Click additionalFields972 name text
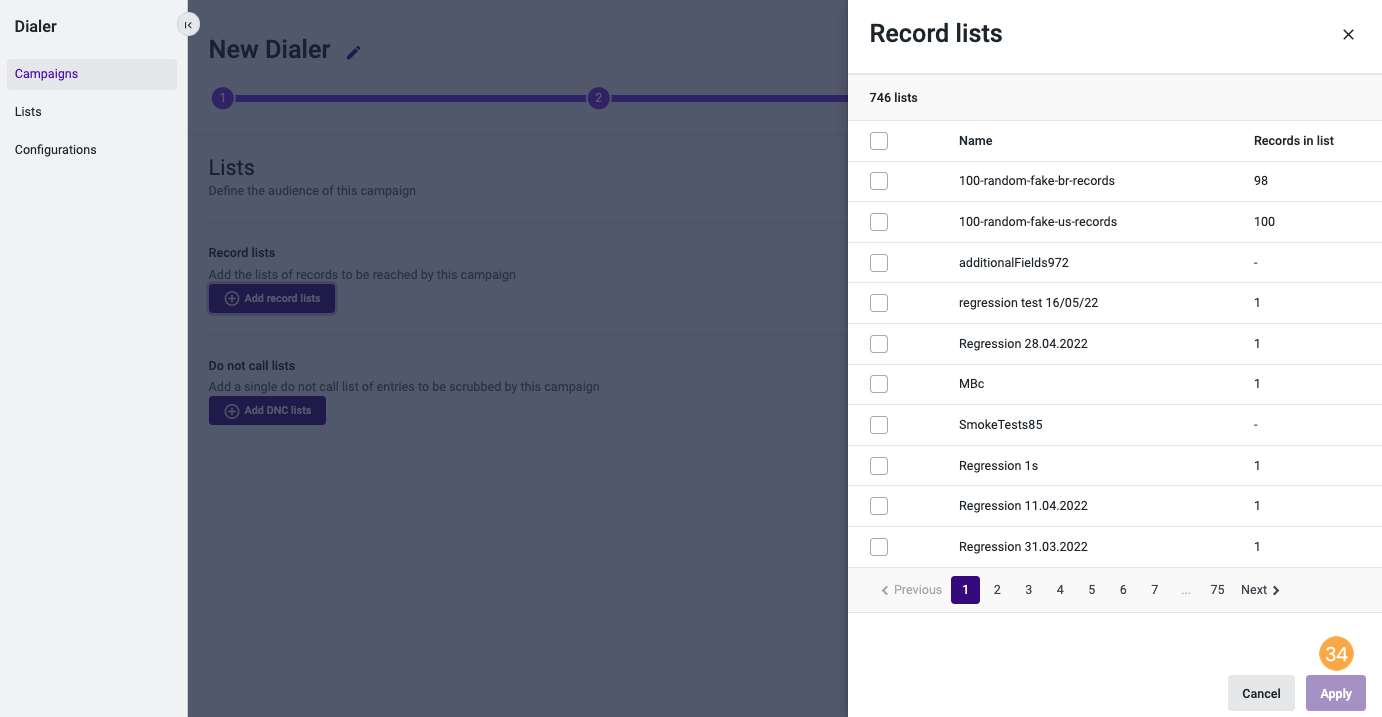This screenshot has width=1382, height=717. click(1014, 262)
